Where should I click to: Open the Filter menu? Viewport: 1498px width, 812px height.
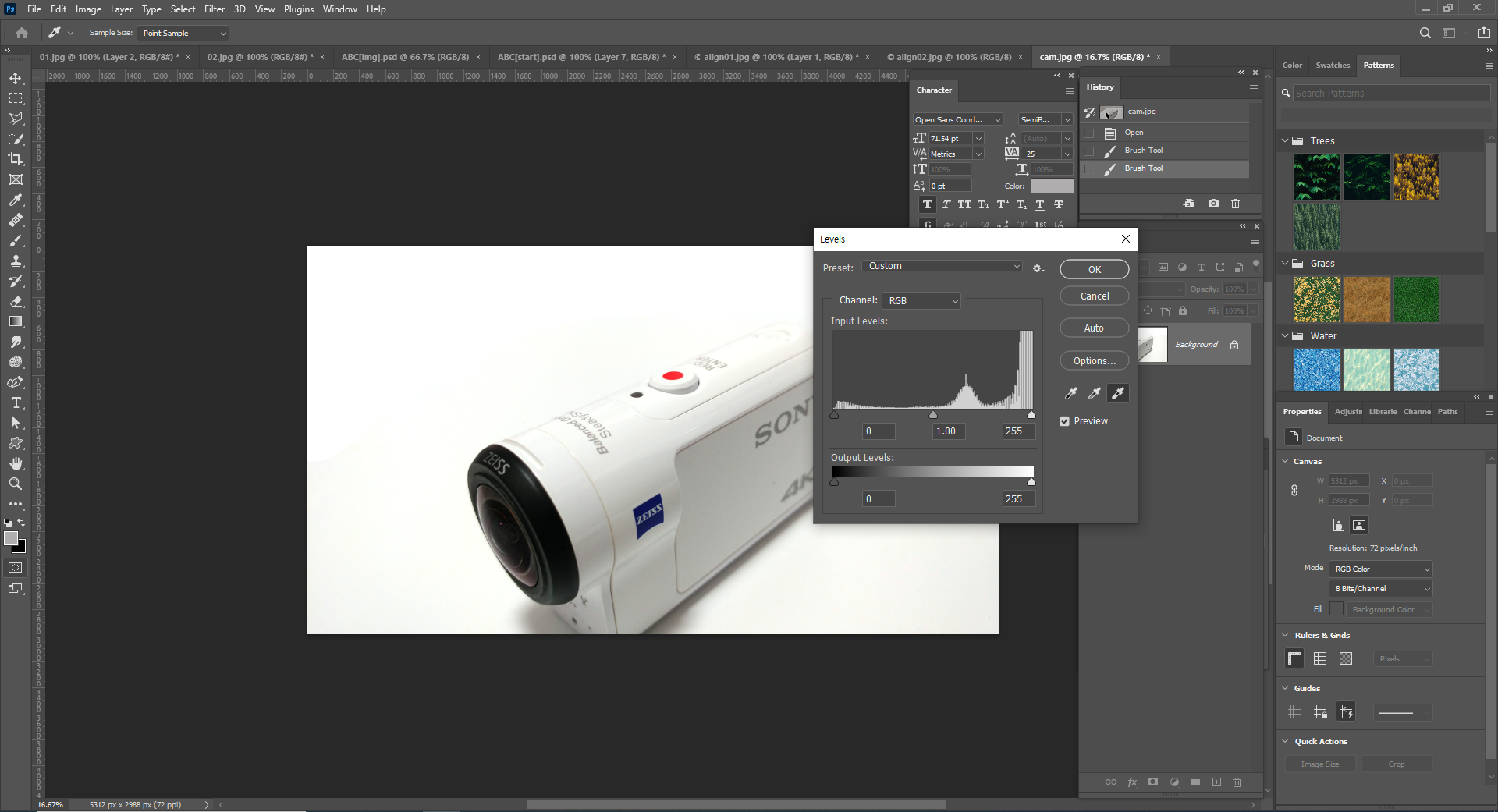click(215, 9)
